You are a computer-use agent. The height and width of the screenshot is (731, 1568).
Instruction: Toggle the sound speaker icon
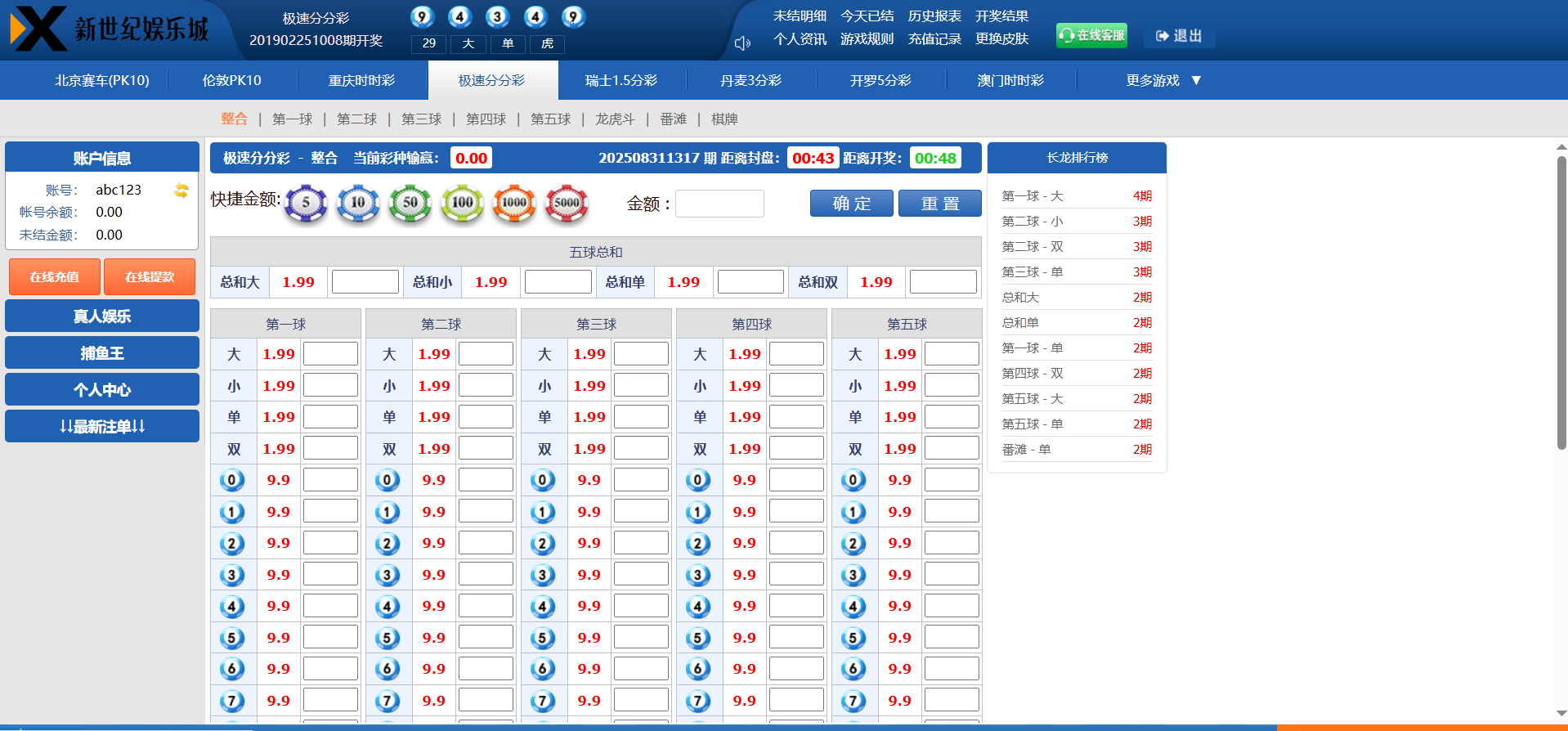click(x=741, y=43)
